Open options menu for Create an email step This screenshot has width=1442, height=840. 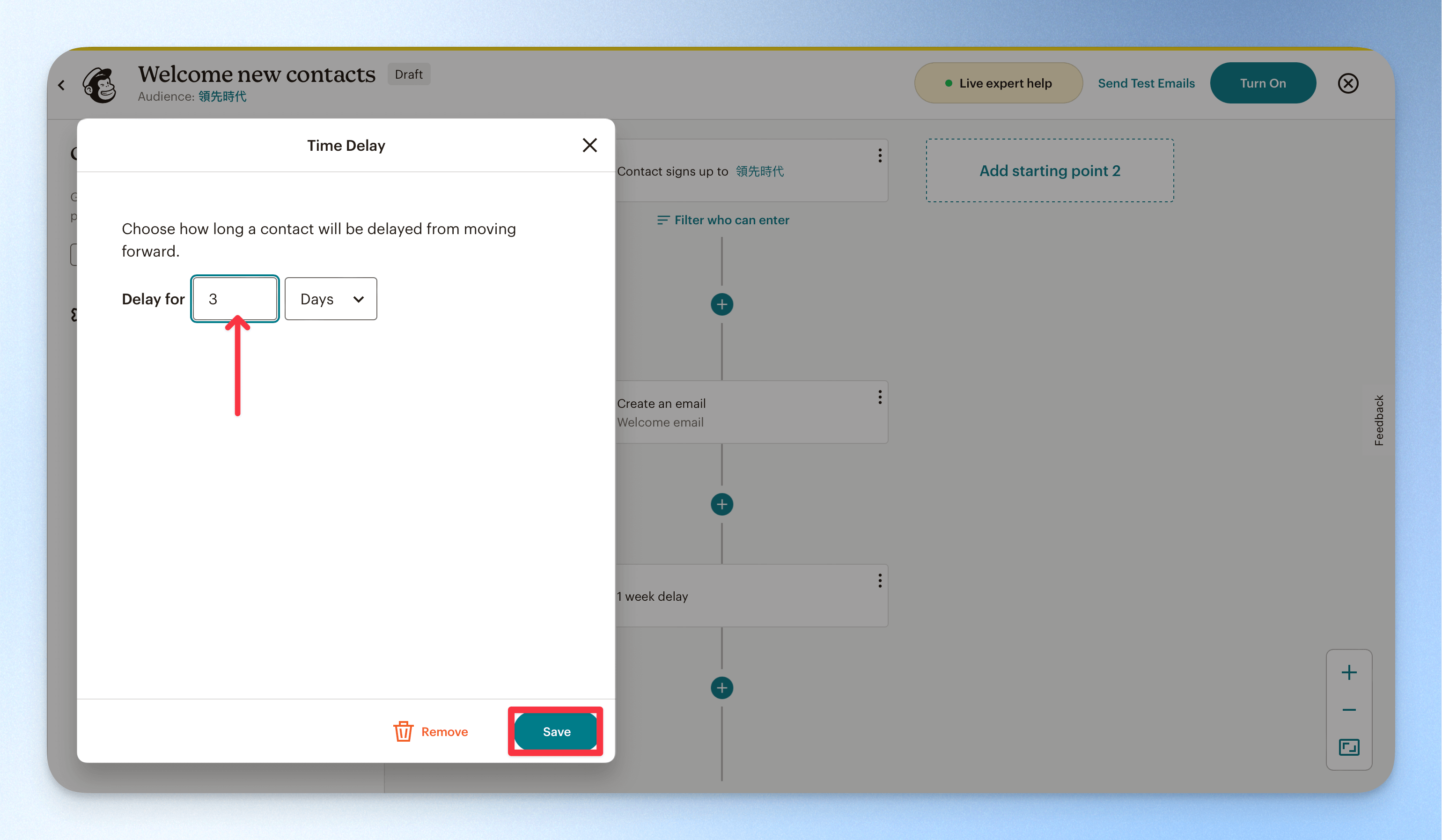click(x=880, y=397)
